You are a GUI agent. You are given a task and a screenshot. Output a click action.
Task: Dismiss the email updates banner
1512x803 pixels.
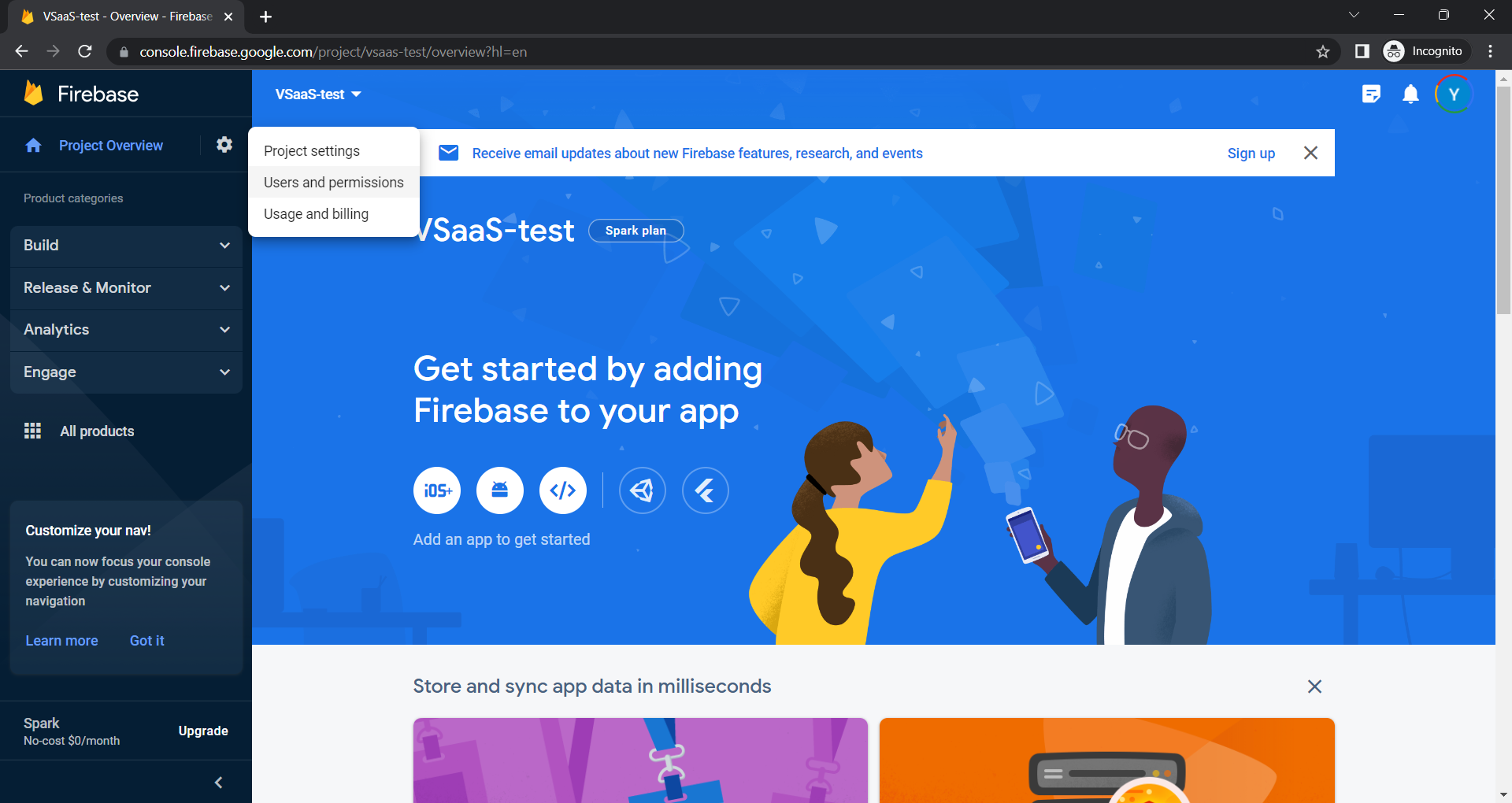tap(1310, 153)
